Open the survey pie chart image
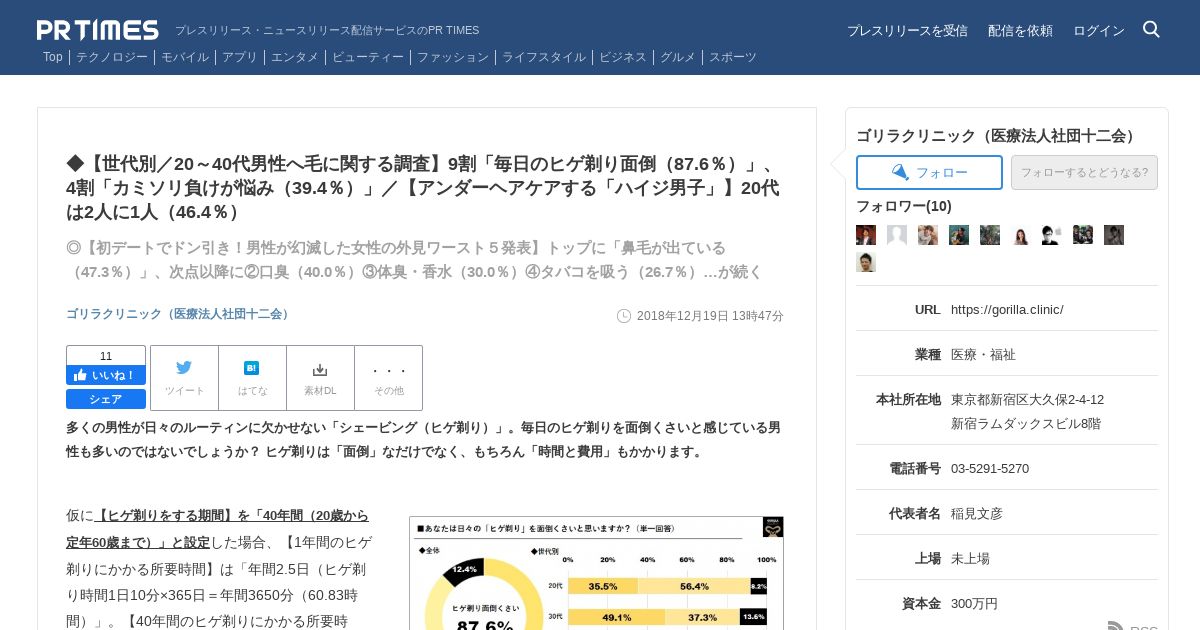Image resolution: width=1200 pixels, height=630 pixels. pyautogui.click(x=596, y=573)
